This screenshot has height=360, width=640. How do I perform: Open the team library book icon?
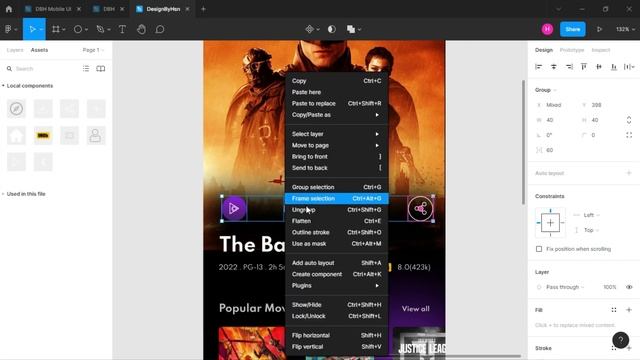(x=100, y=69)
